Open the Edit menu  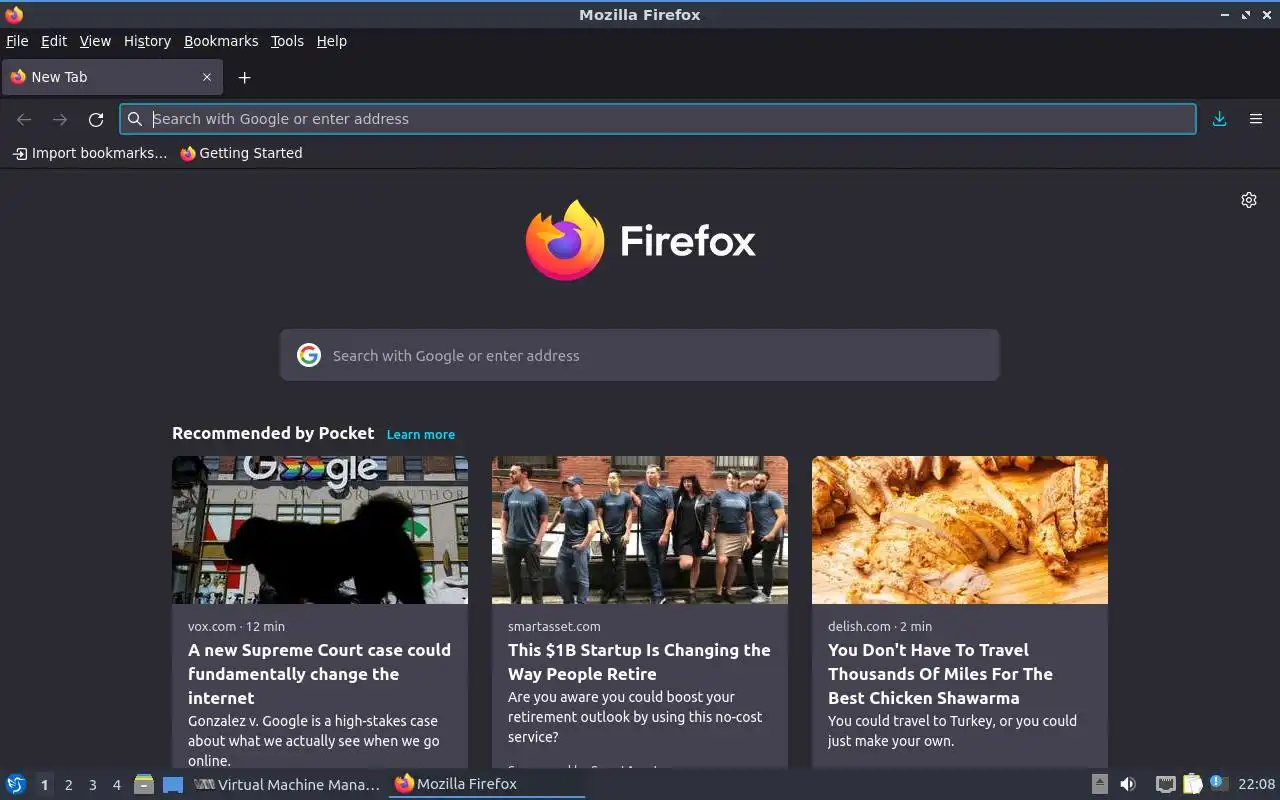54,41
